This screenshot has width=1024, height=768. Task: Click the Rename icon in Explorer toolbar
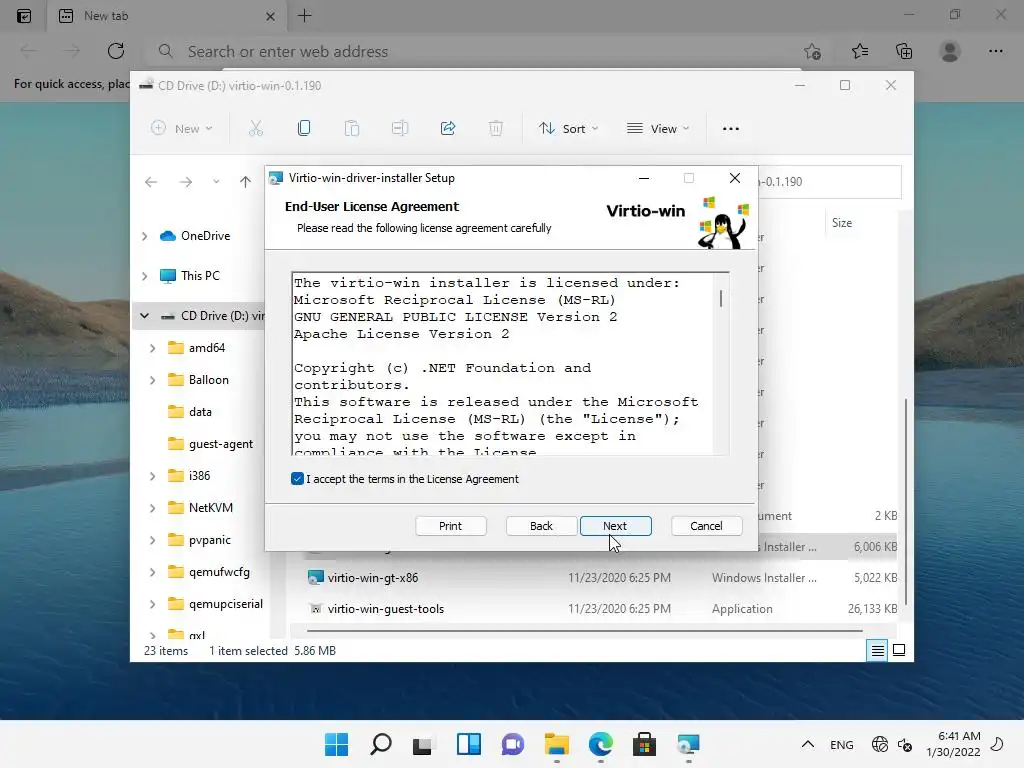click(x=400, y=129)
